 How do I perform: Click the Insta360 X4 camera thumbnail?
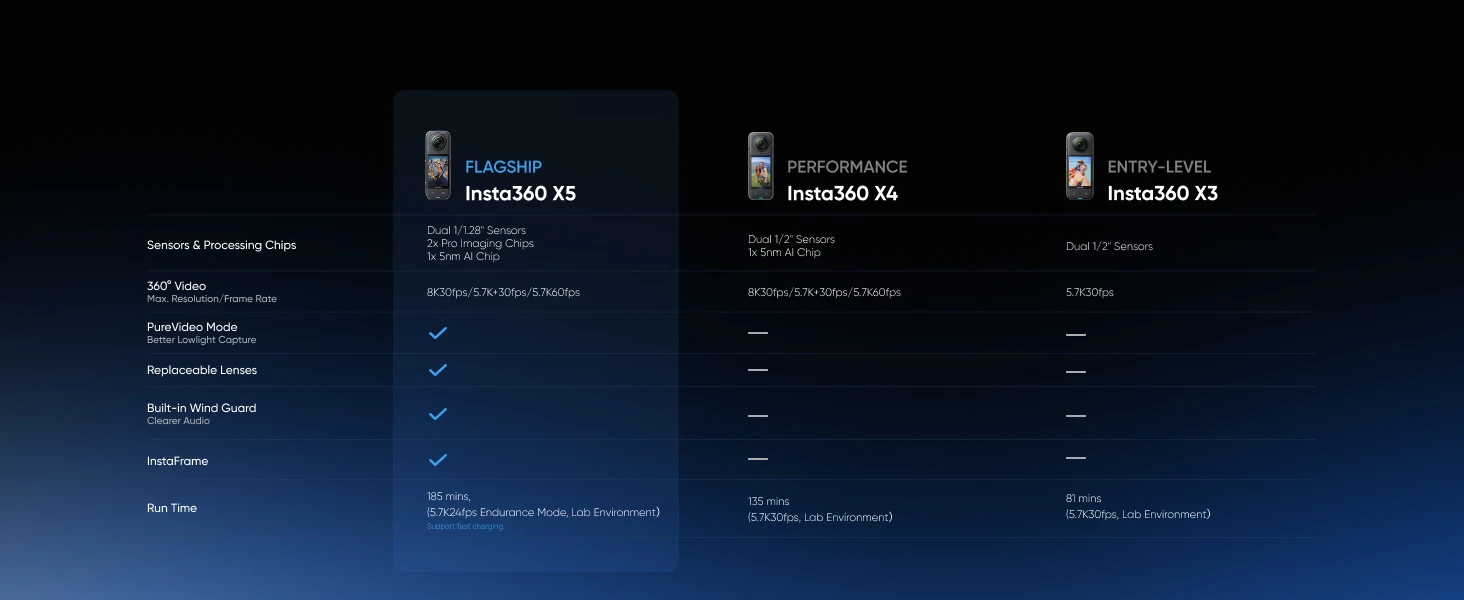pyautogui.click(x=760, y=165)
